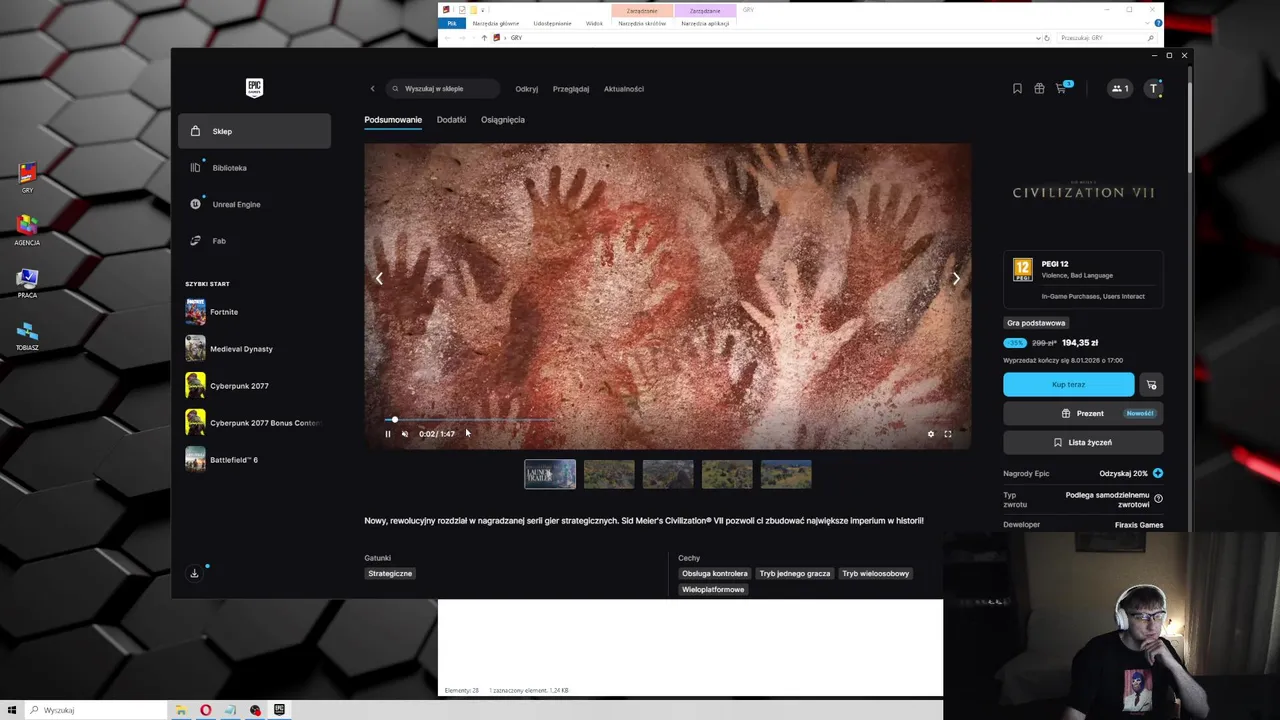This screenshot has height=720, width=1280.
Task: Select the second media thumbnail
Action: click(x=609, y=474)
